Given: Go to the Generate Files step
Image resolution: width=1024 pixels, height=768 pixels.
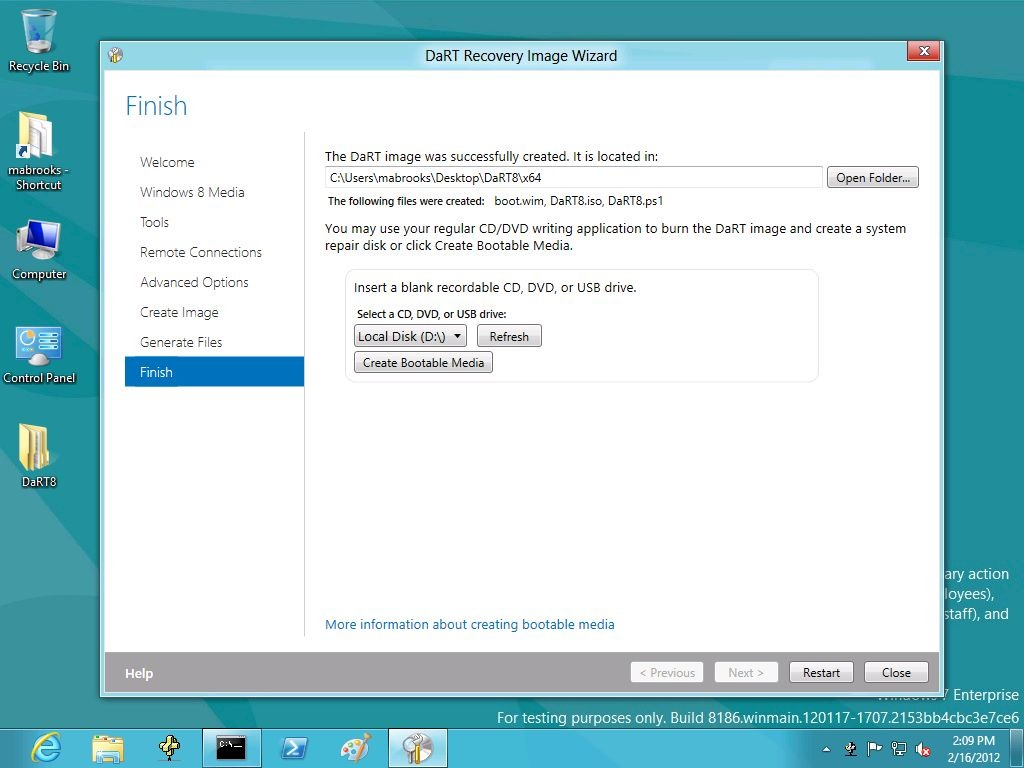Looking at the screenshot, I should pyautogui.click(x=181, y=342).
